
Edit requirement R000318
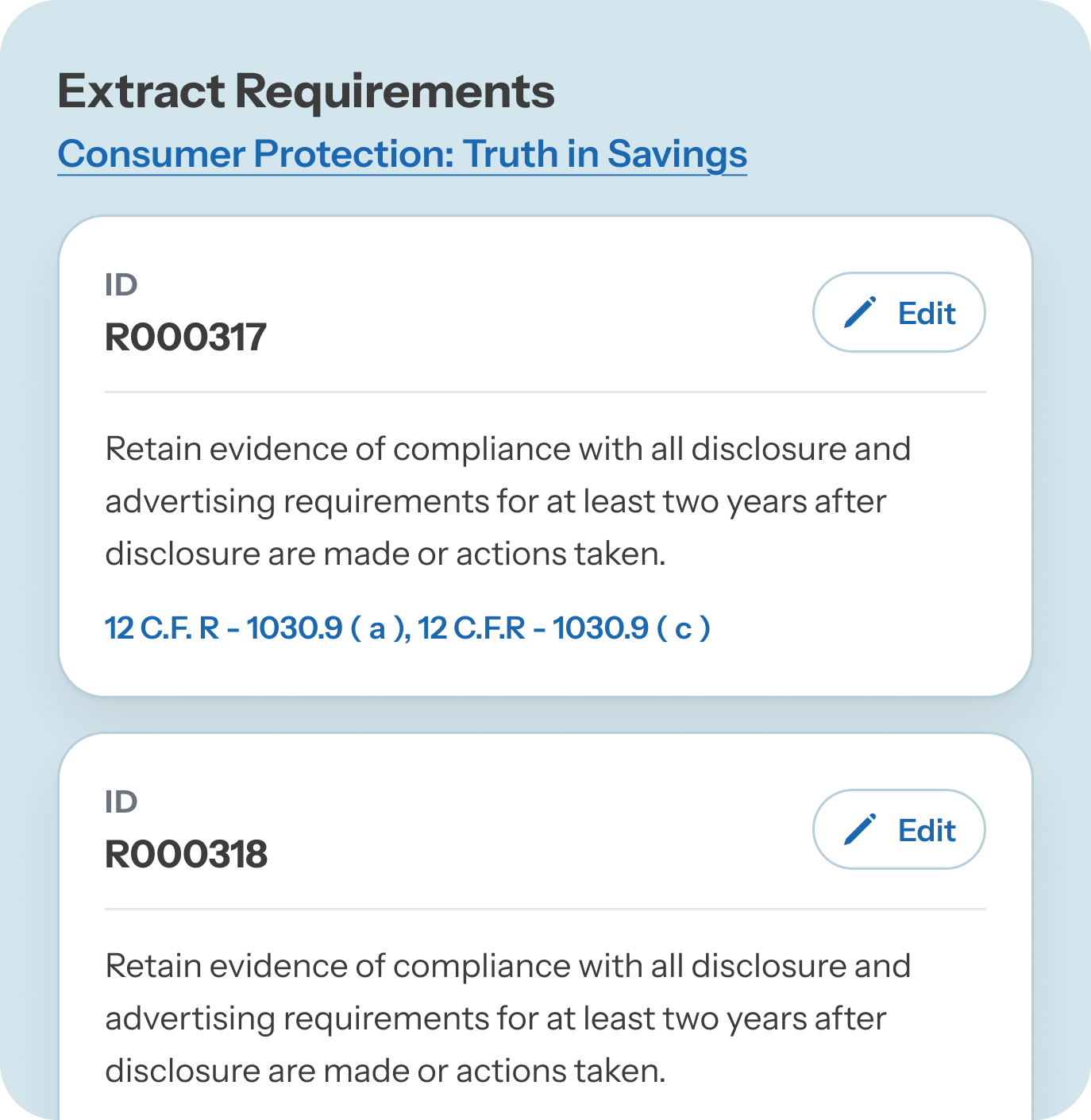tap(899, 829)
